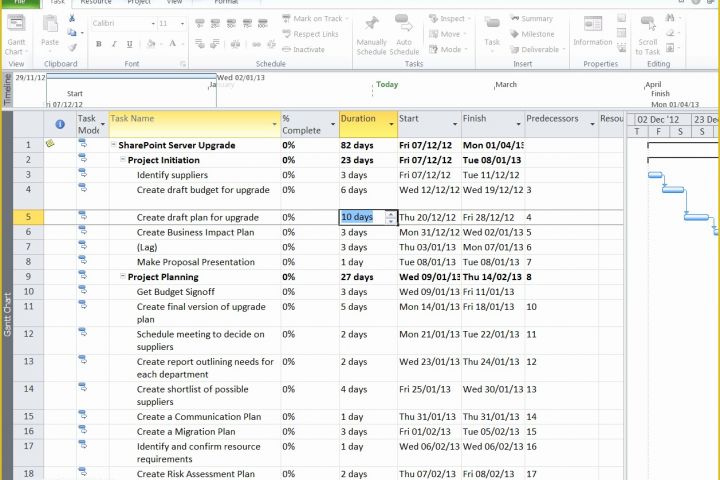Open the Move dropdown in Tasks group
This screenshot has width=720, height=480.
point(448,34)
